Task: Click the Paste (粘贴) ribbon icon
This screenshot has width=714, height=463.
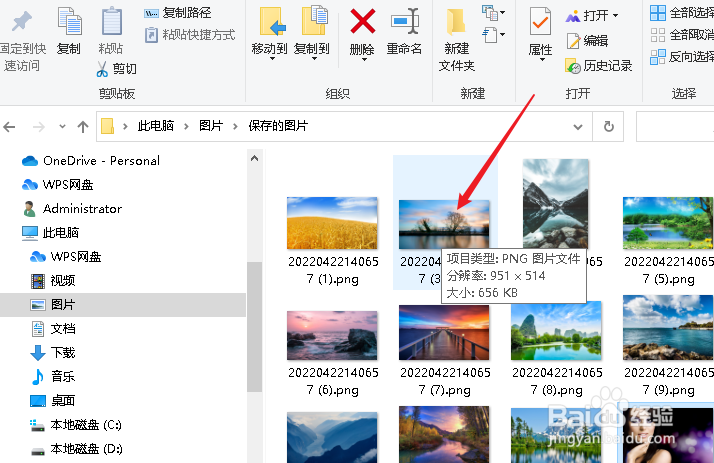Action: (x=111, y=22)
